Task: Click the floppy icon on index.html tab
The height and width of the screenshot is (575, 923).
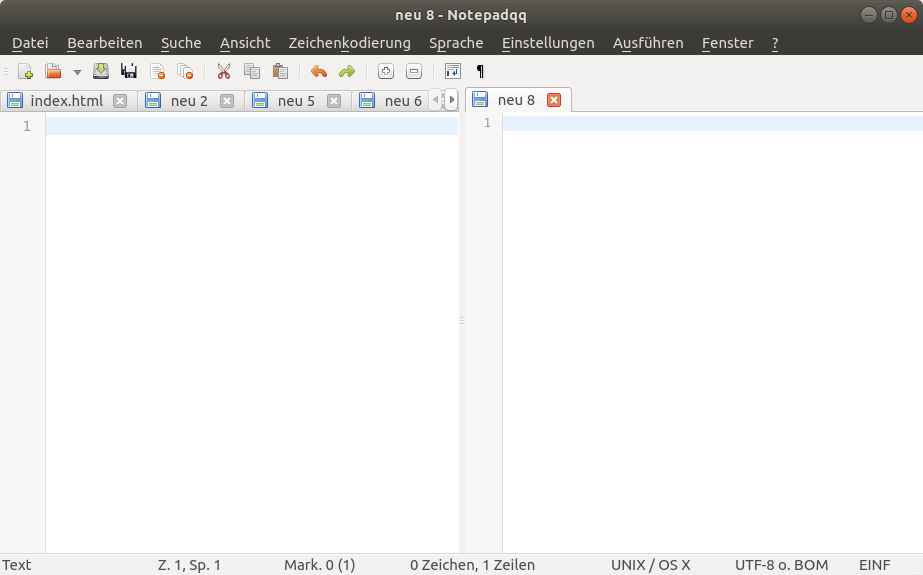Action: tap(15, 101)
